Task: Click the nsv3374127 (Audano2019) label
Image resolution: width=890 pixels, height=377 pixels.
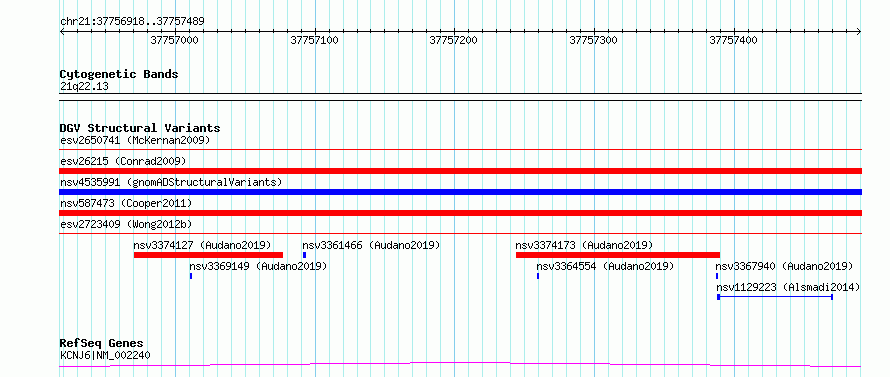Action: [203, 245]
